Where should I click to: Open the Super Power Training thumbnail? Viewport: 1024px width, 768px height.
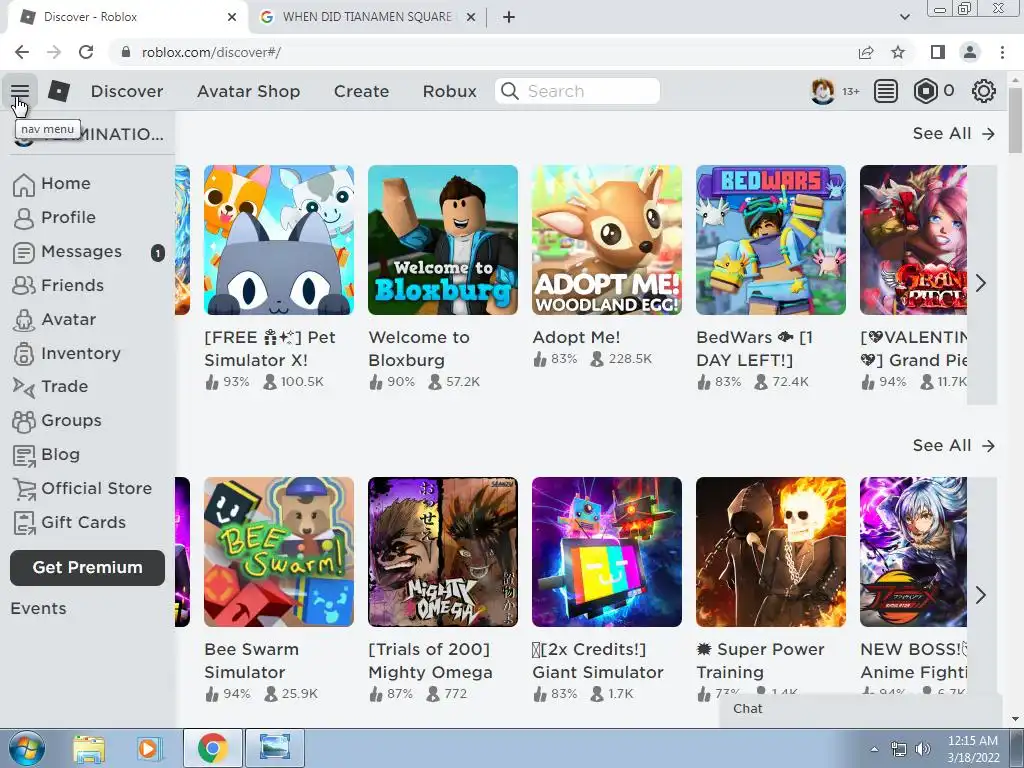click(x=771, y=552)
